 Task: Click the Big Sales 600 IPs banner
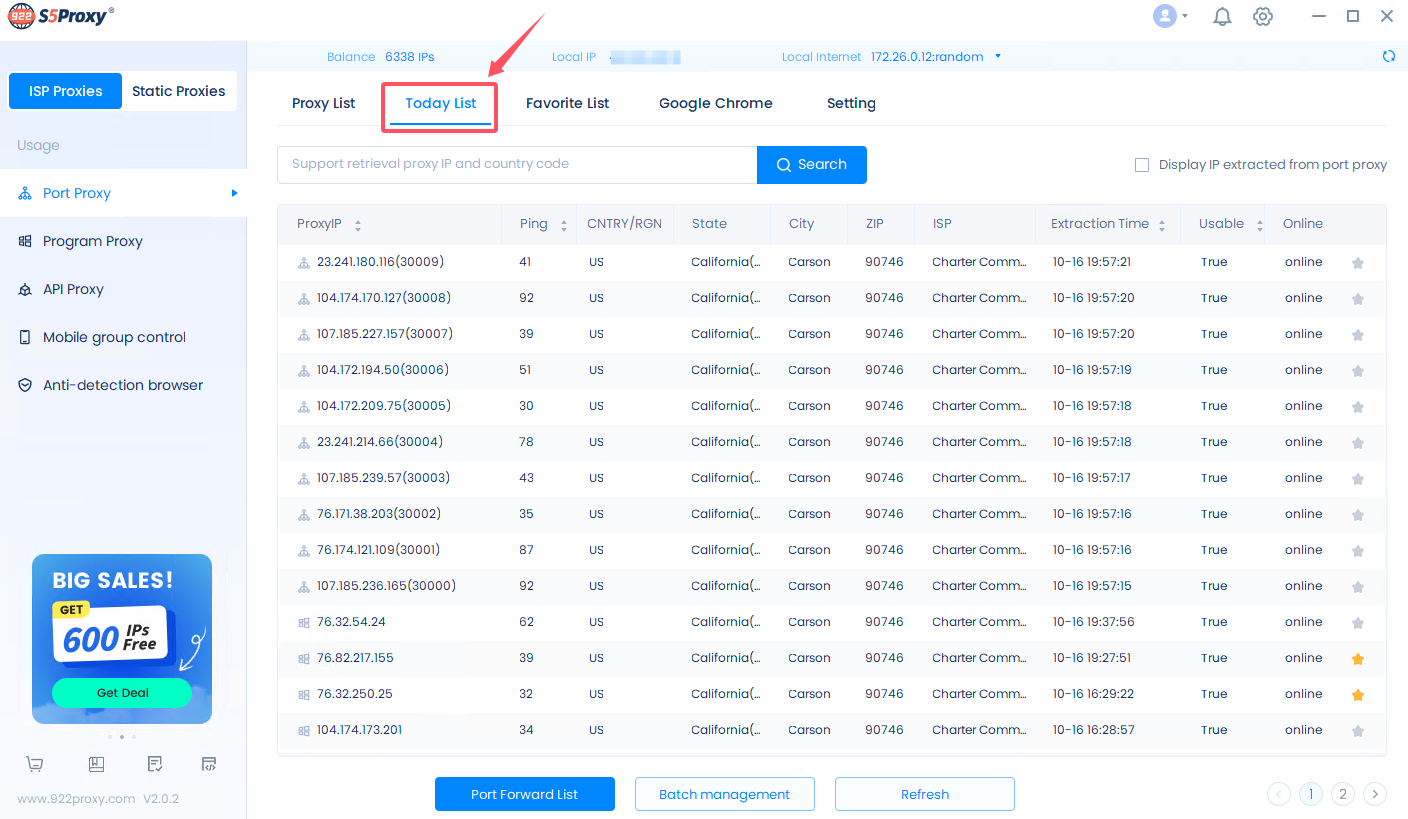pos(122,638)
